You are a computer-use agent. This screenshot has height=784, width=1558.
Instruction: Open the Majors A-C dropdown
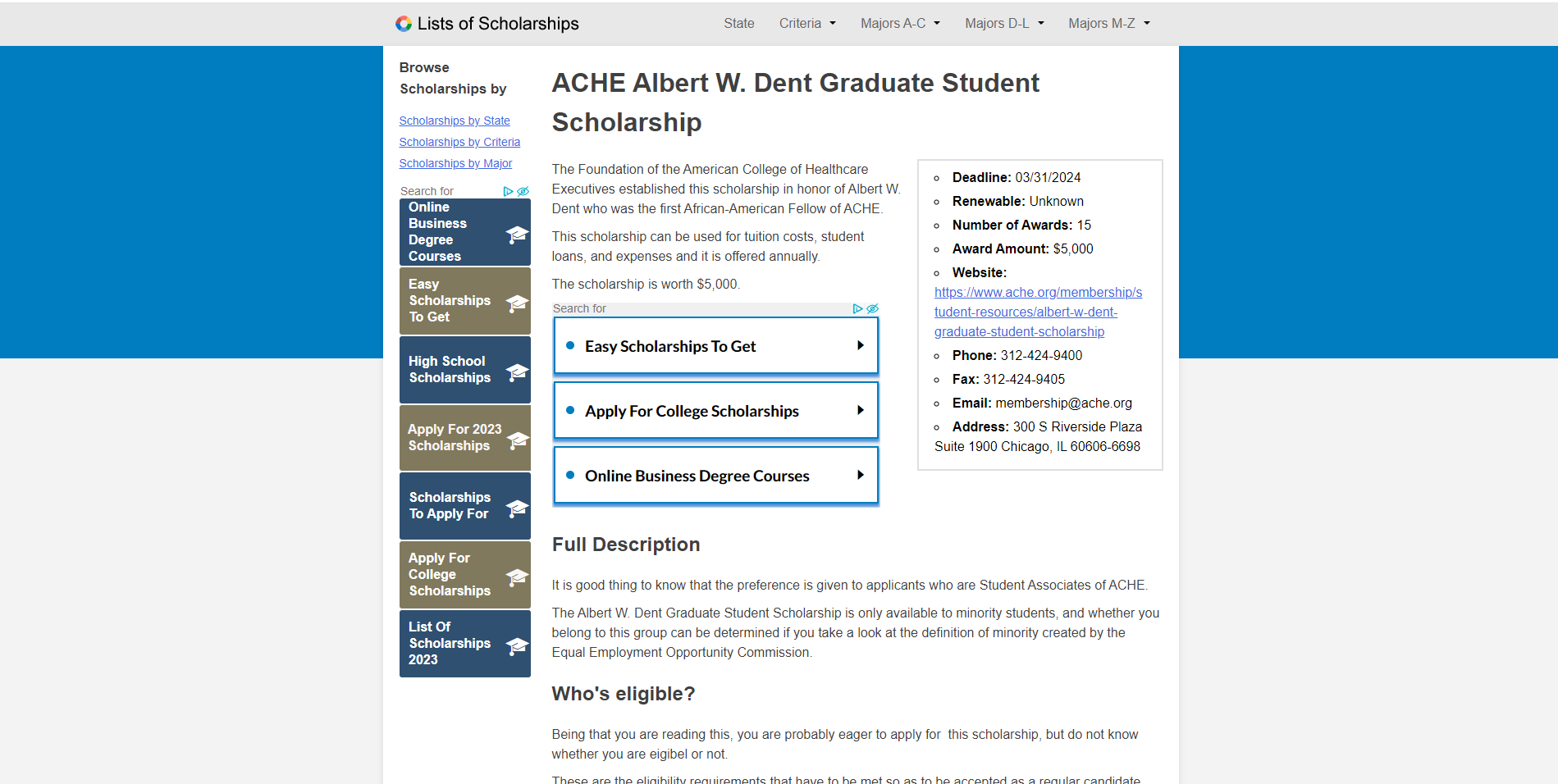tap(900, 24)
